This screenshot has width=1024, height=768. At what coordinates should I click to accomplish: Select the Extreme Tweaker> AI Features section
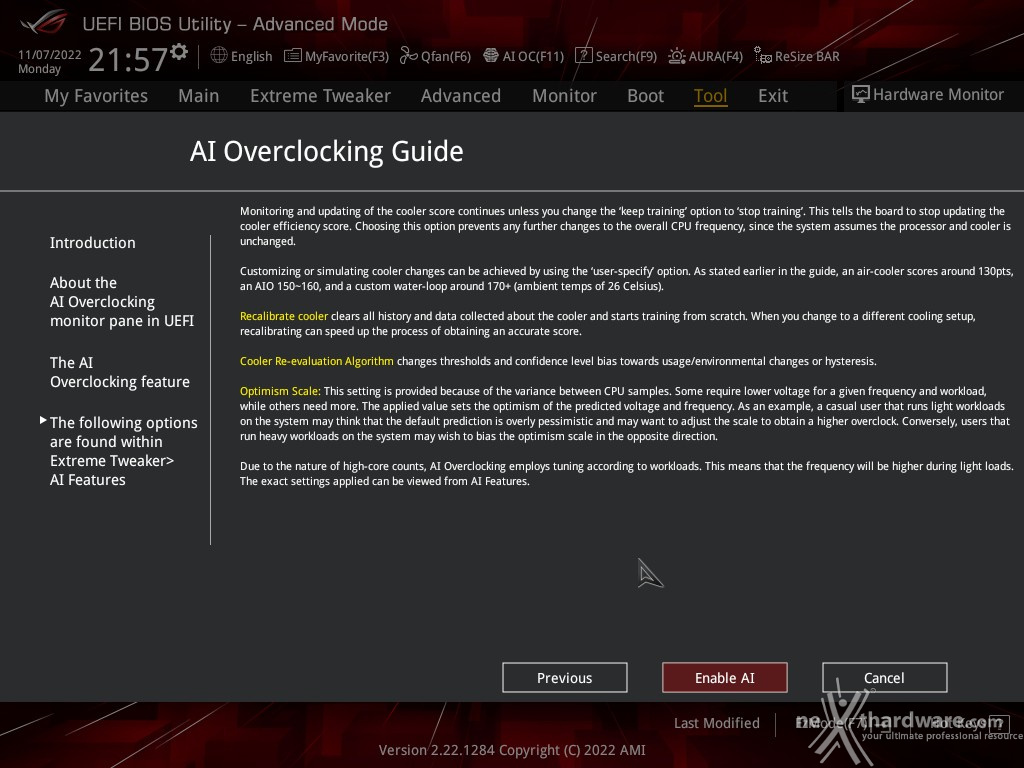point(123,451)
